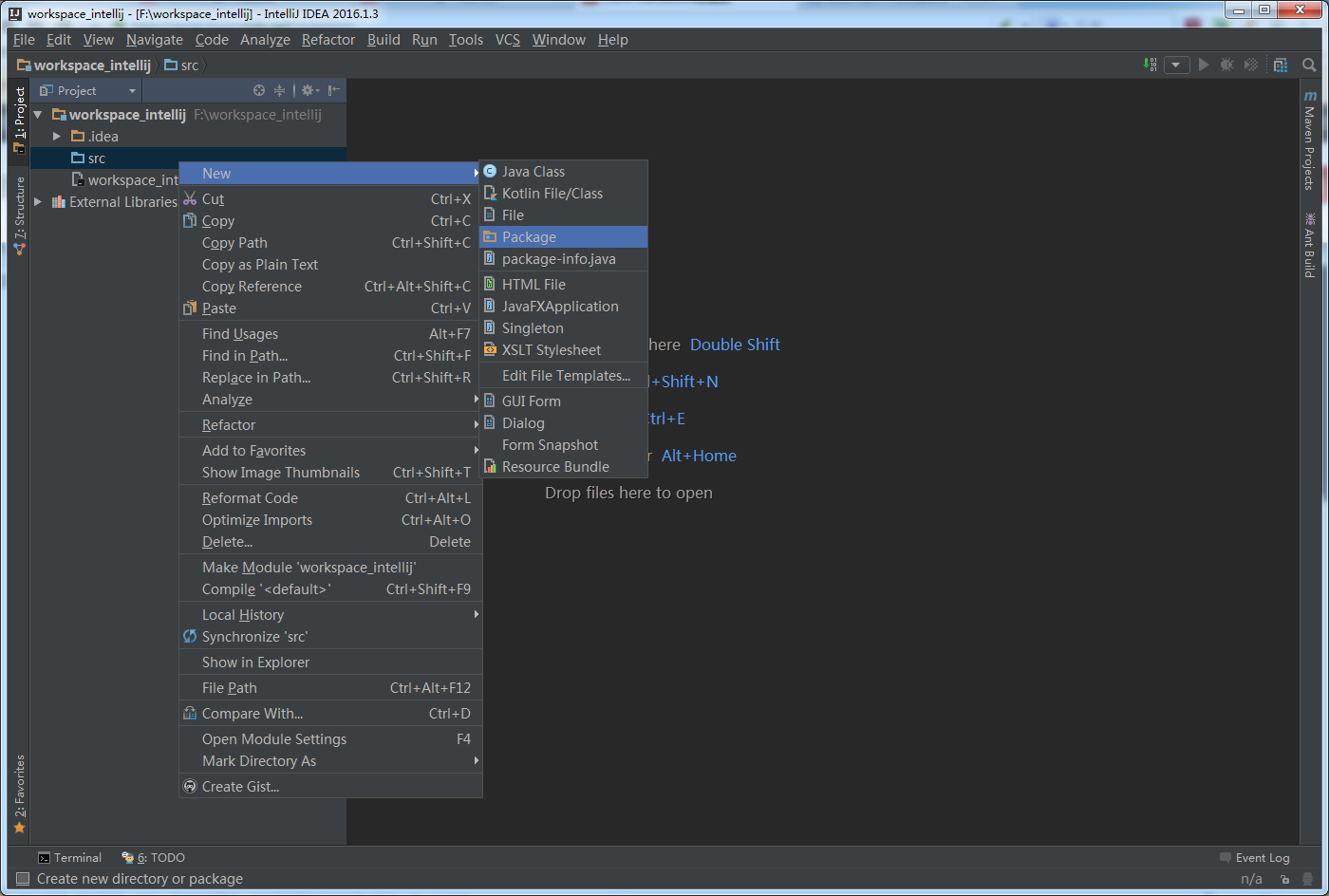Click the Search Everywhere magnifier

[1309, 65]
